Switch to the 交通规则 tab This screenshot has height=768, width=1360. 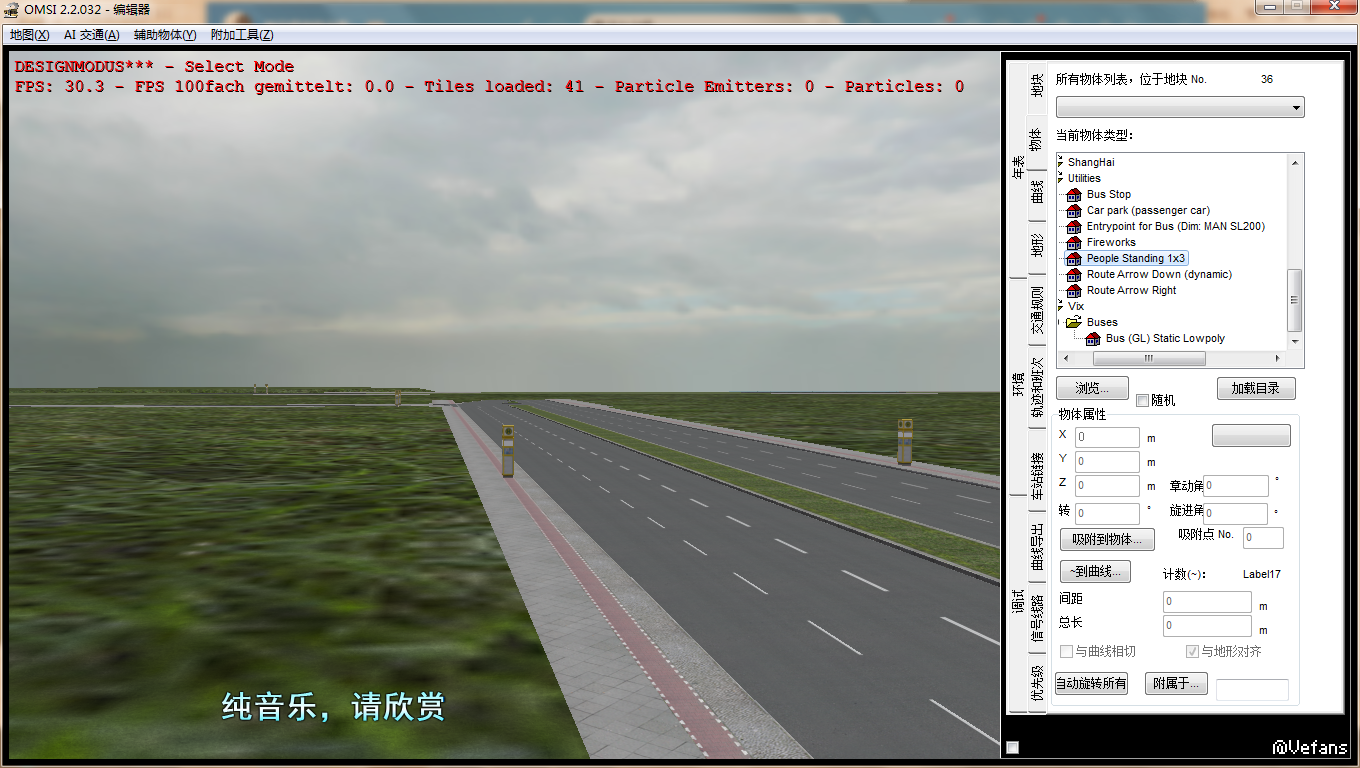[1037, 310]
